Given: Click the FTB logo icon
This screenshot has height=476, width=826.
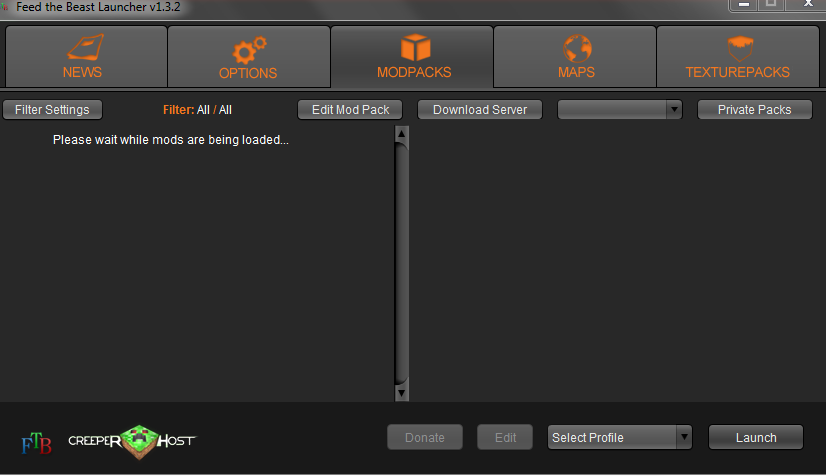Looking at the screenshot, I should click(x=36, y=443).
